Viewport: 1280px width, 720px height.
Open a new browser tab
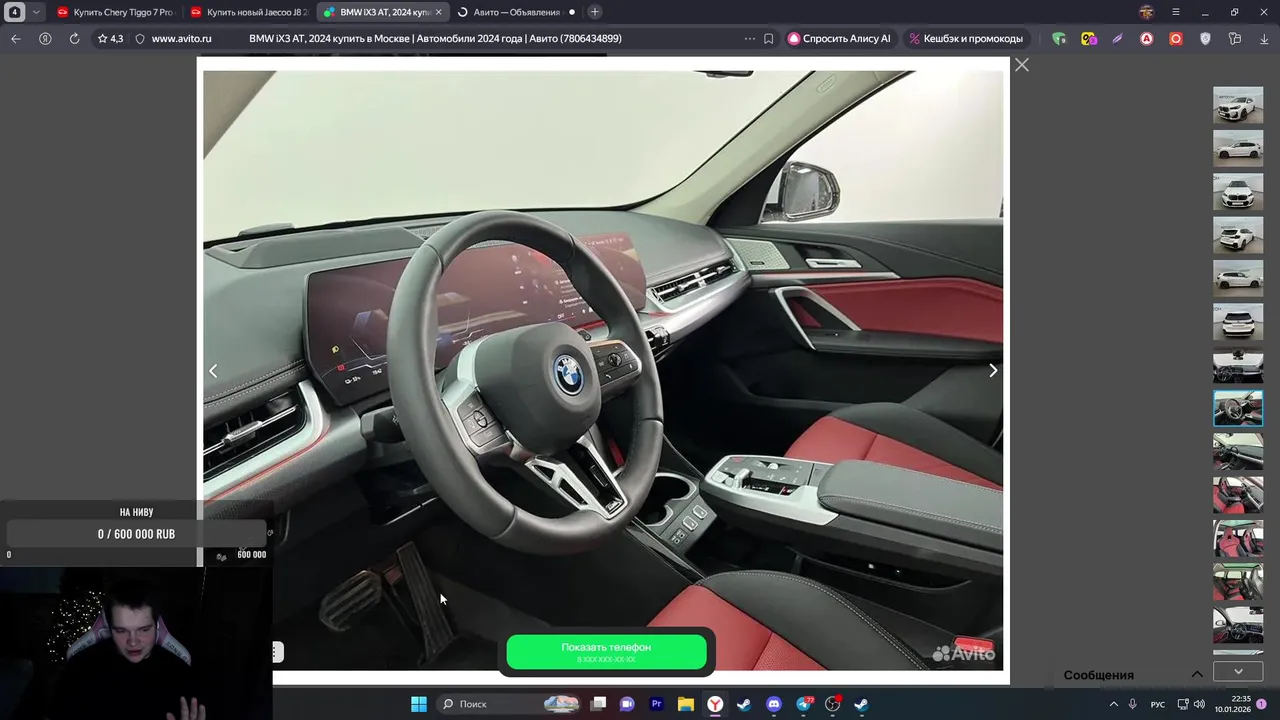595,12
